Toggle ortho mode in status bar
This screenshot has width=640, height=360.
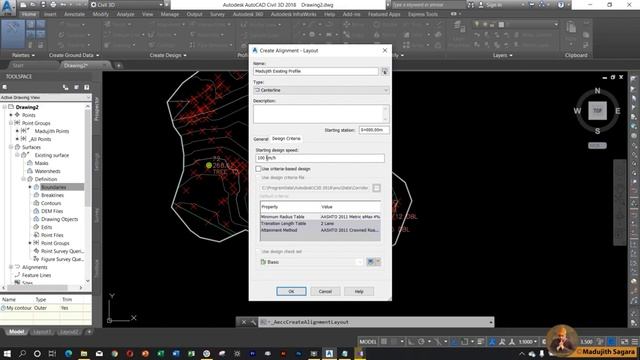411,342
